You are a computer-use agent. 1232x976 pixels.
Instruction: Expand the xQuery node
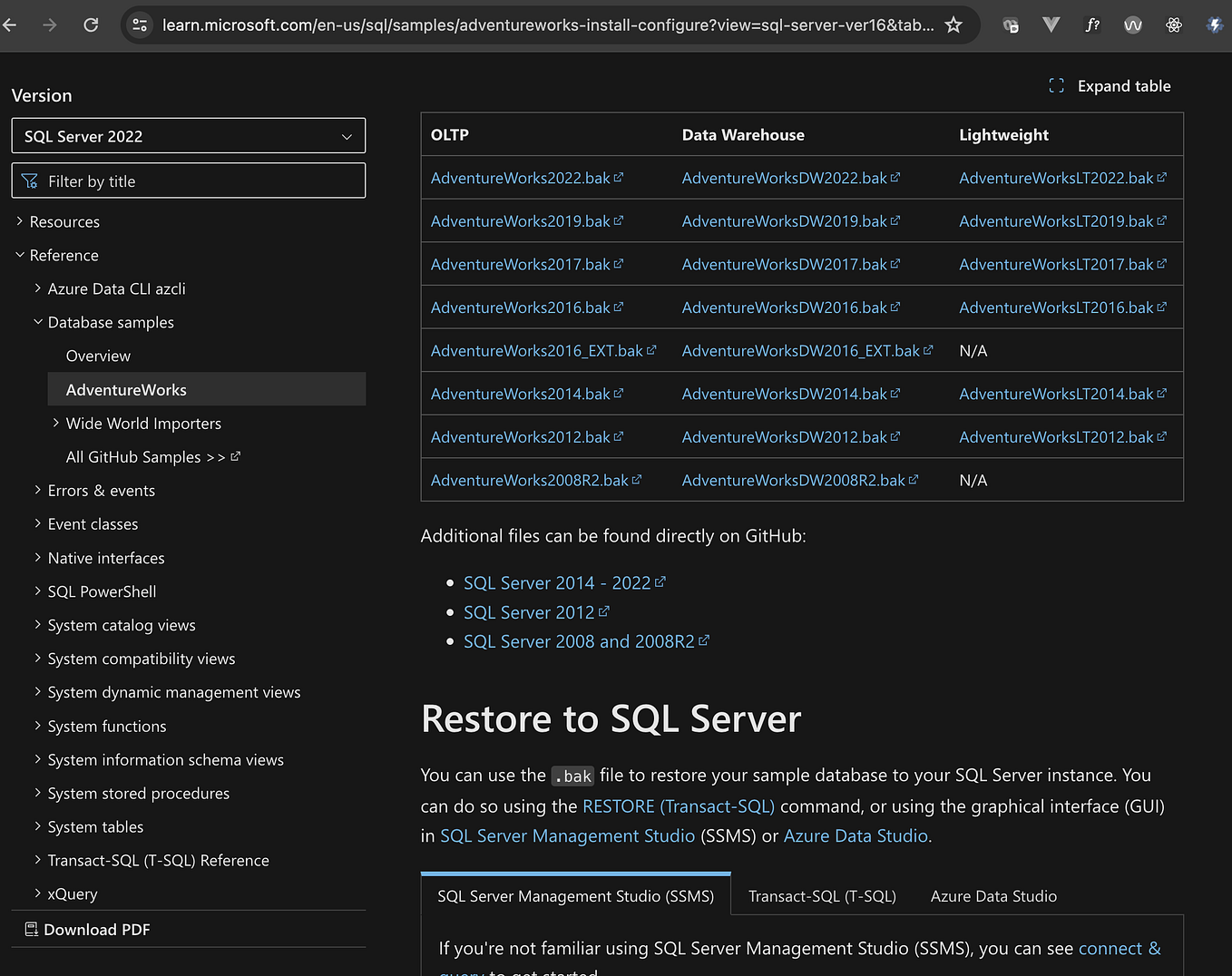coord(38,893)
